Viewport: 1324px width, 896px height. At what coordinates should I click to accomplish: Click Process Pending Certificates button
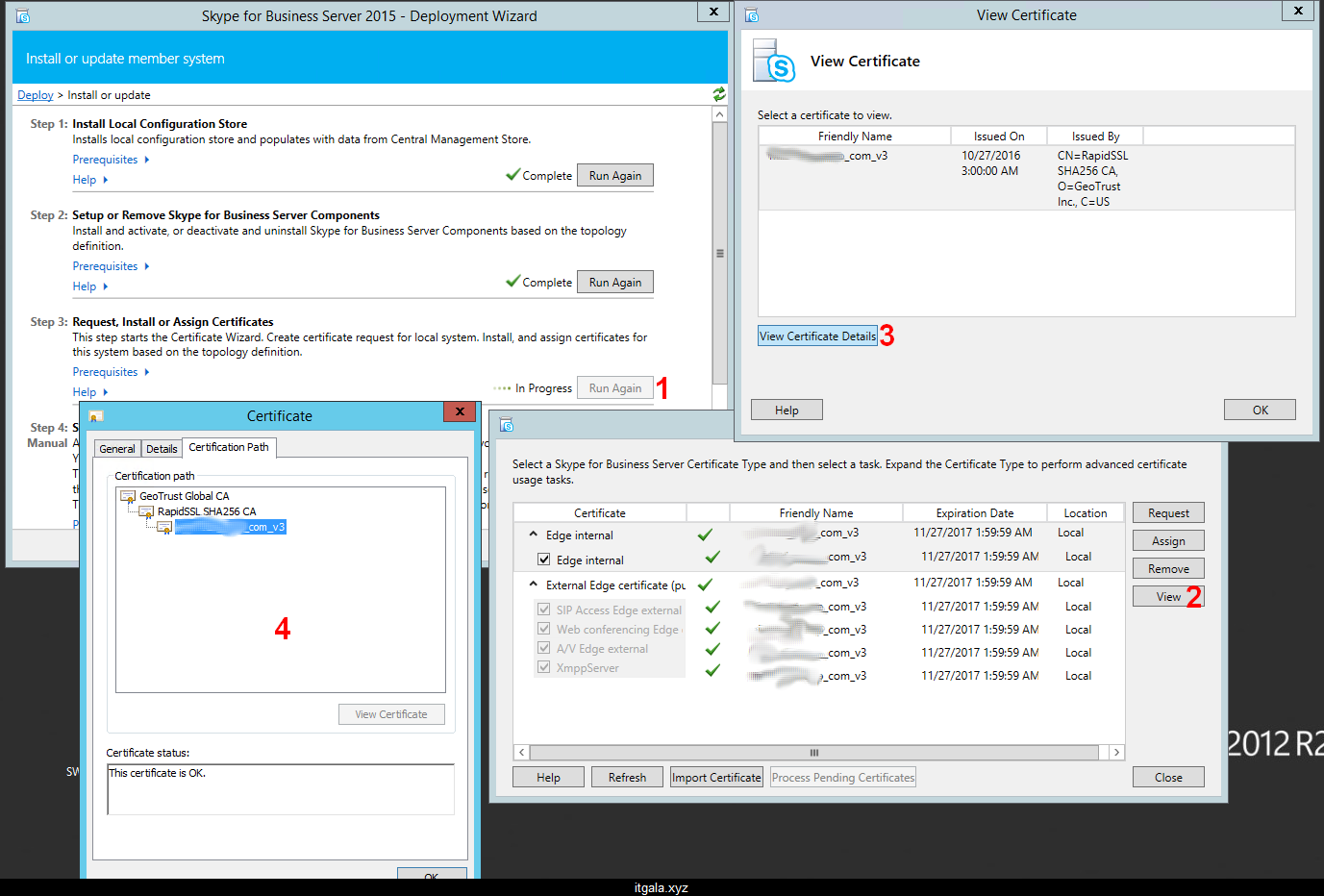843,778
